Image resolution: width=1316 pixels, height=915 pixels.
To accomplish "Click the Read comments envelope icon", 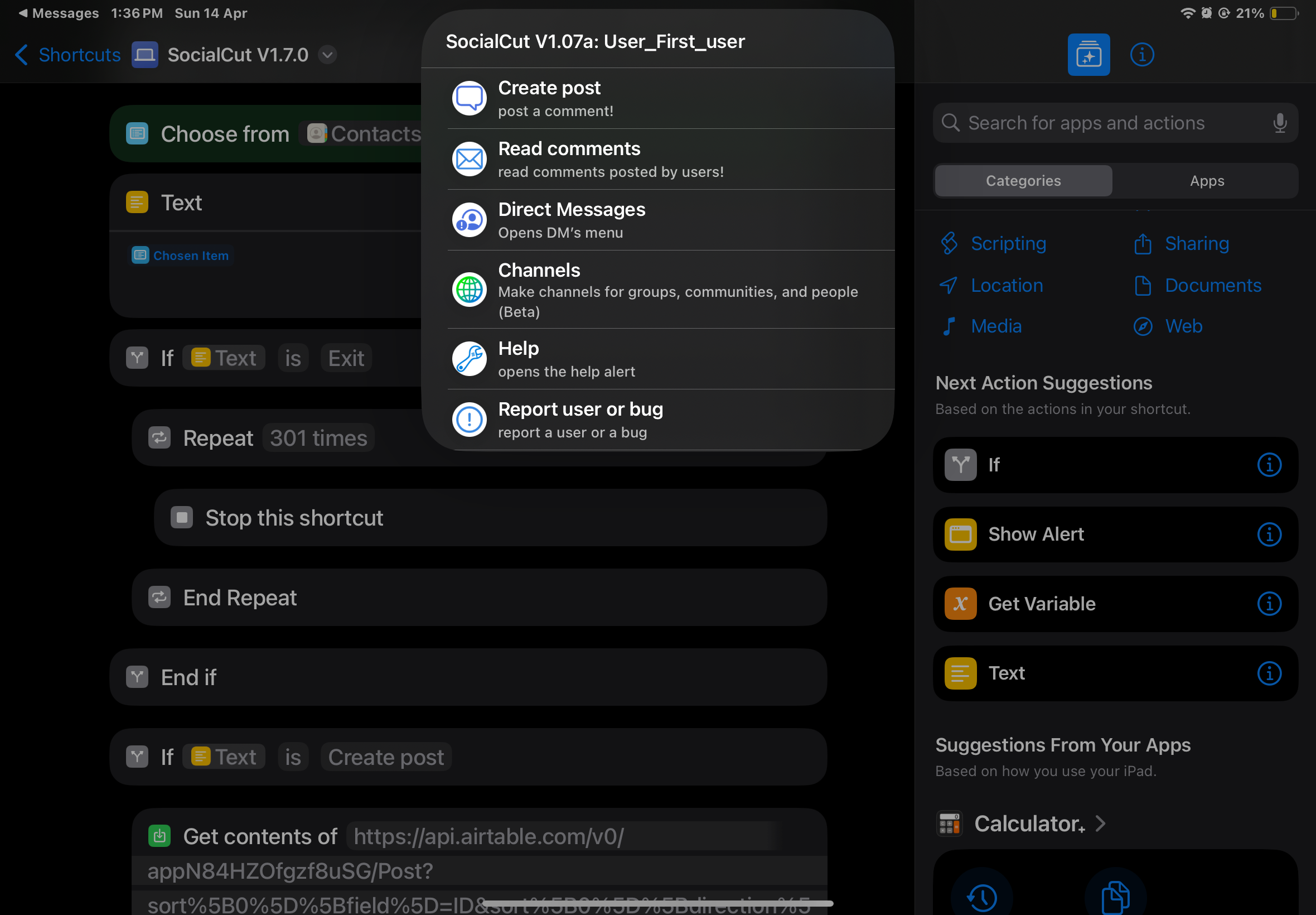I will 469,159.
